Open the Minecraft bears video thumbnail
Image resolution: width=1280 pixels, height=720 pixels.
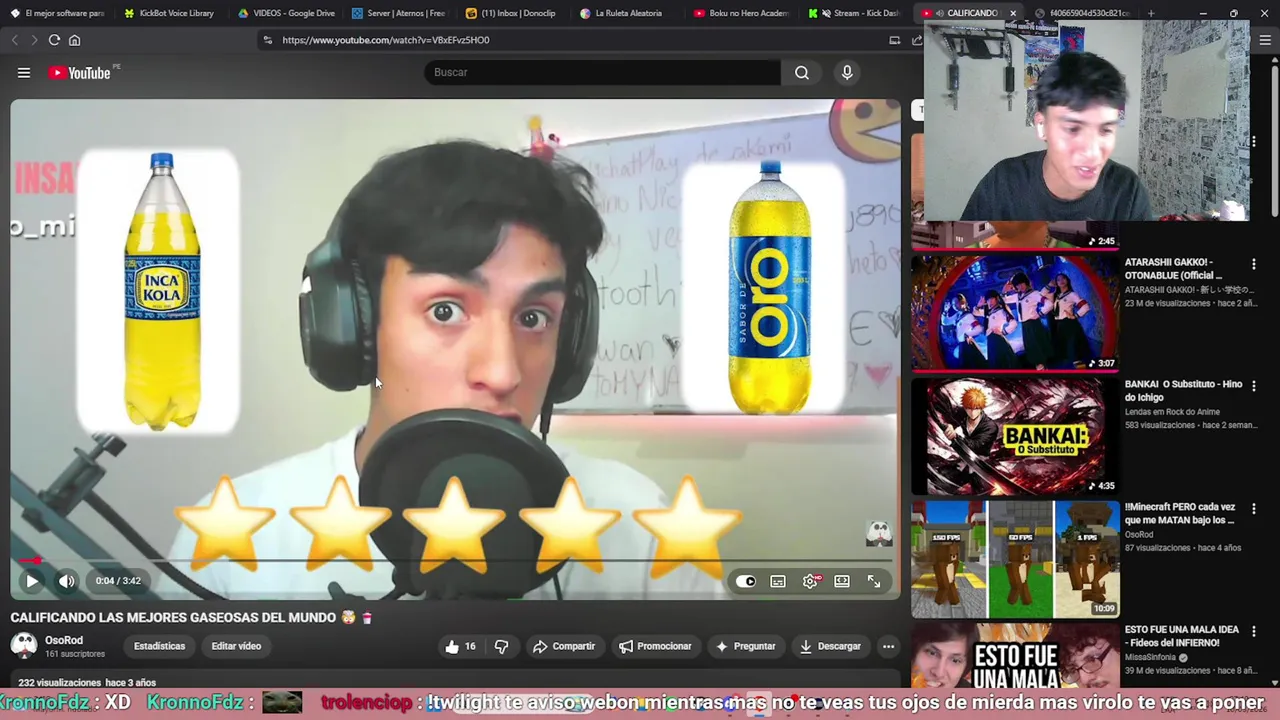pyautogui.click(x=1015, y=559)
